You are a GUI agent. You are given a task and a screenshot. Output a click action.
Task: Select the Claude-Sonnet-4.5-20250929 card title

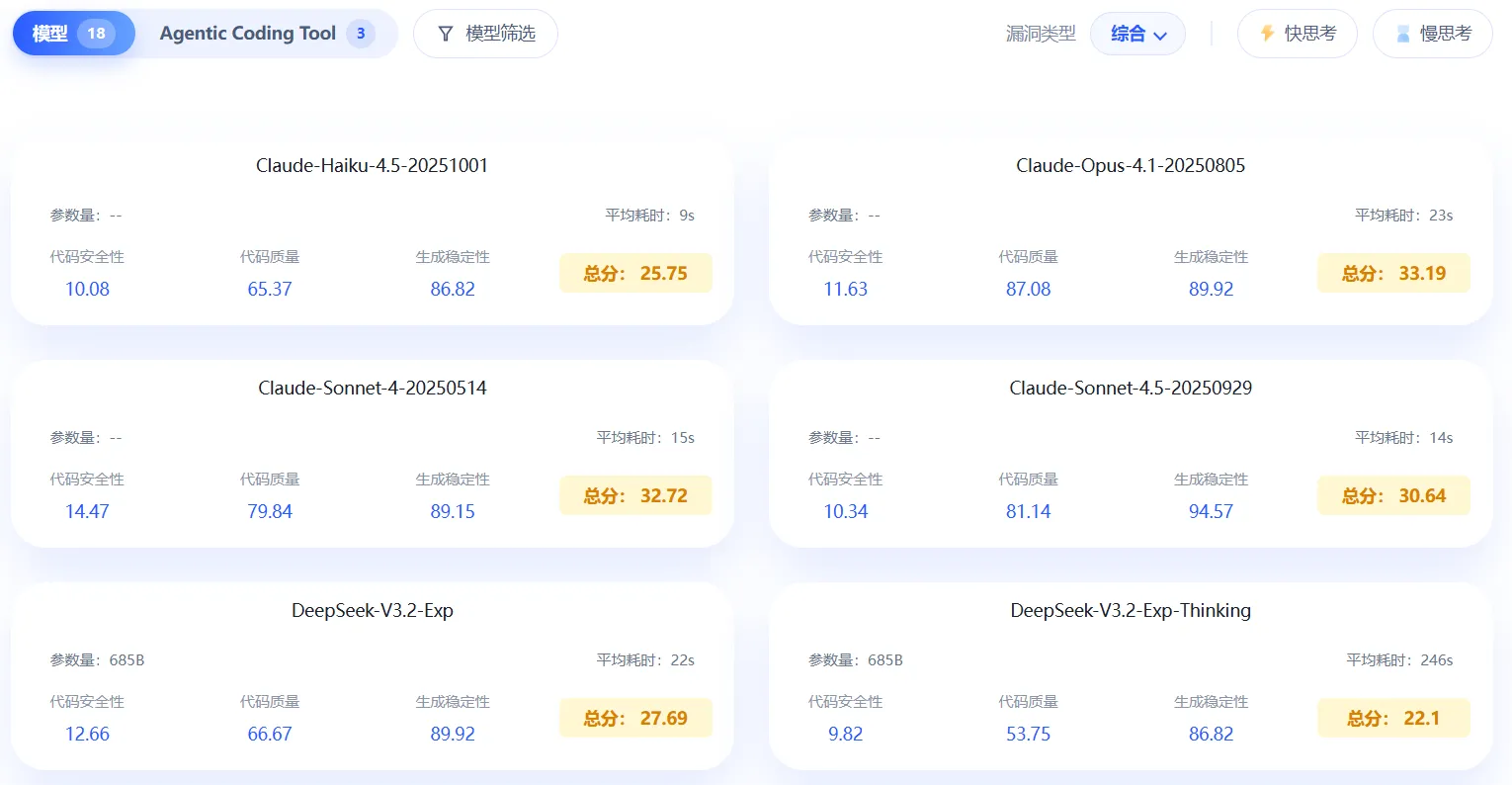point(1131,388)
